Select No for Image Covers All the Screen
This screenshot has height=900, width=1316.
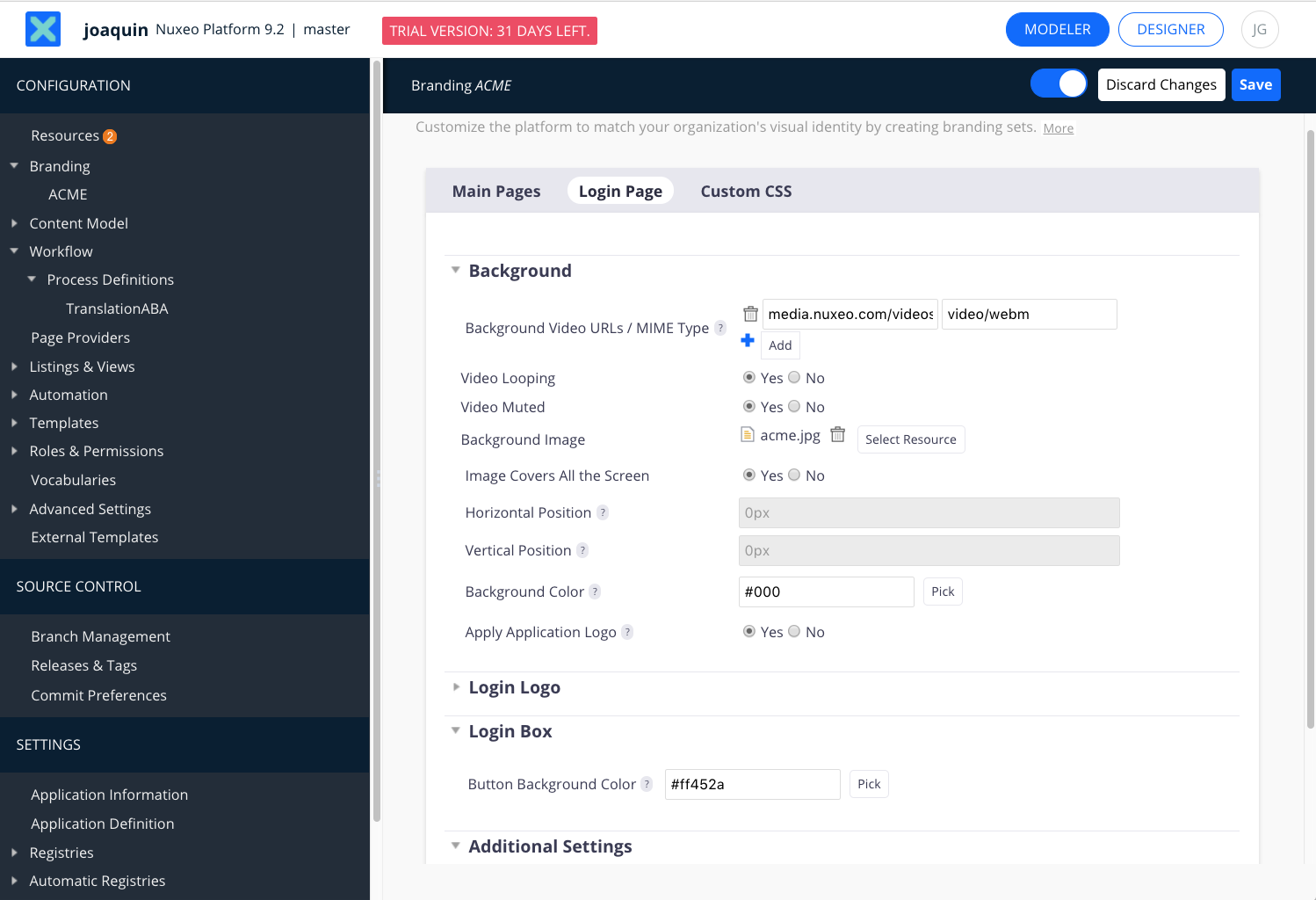(794, 475)
